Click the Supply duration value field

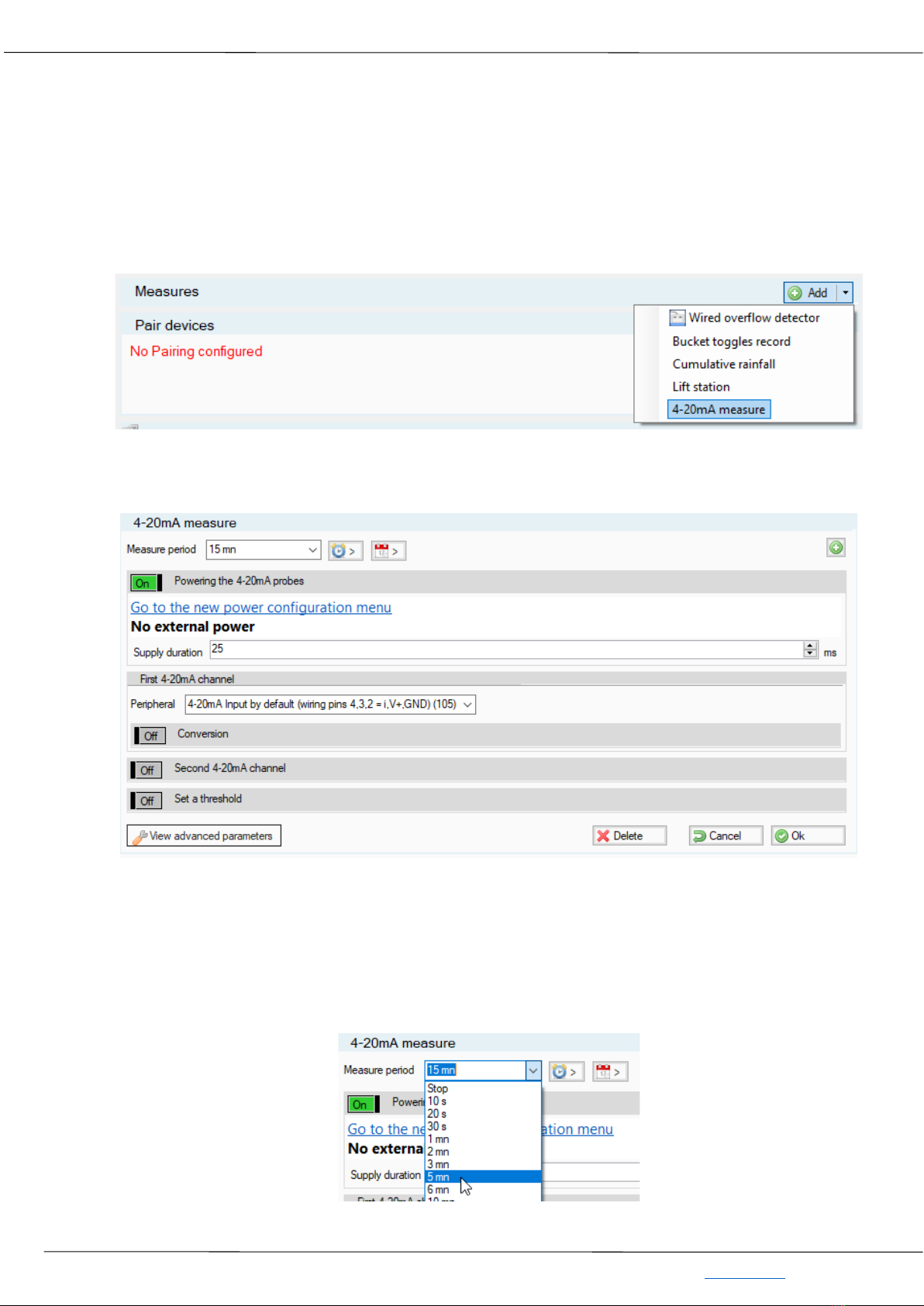pos(505,650)
